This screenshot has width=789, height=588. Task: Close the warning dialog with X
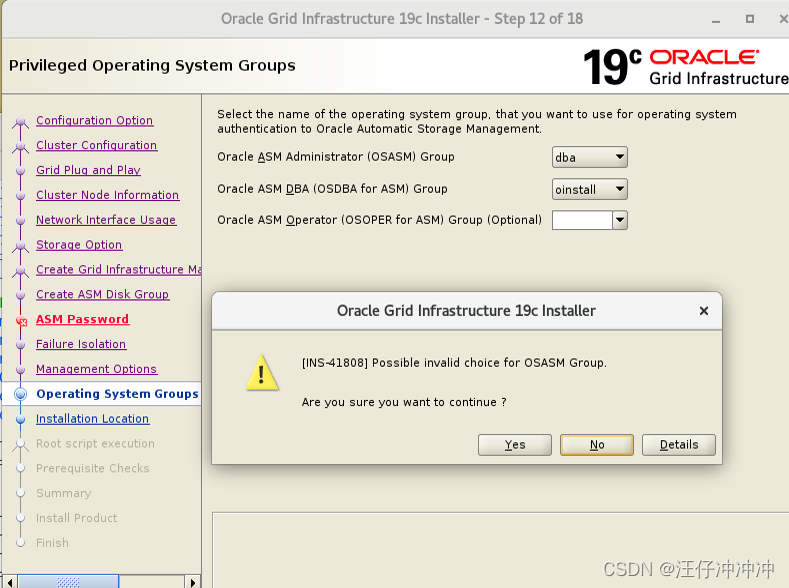click(704, 311)
